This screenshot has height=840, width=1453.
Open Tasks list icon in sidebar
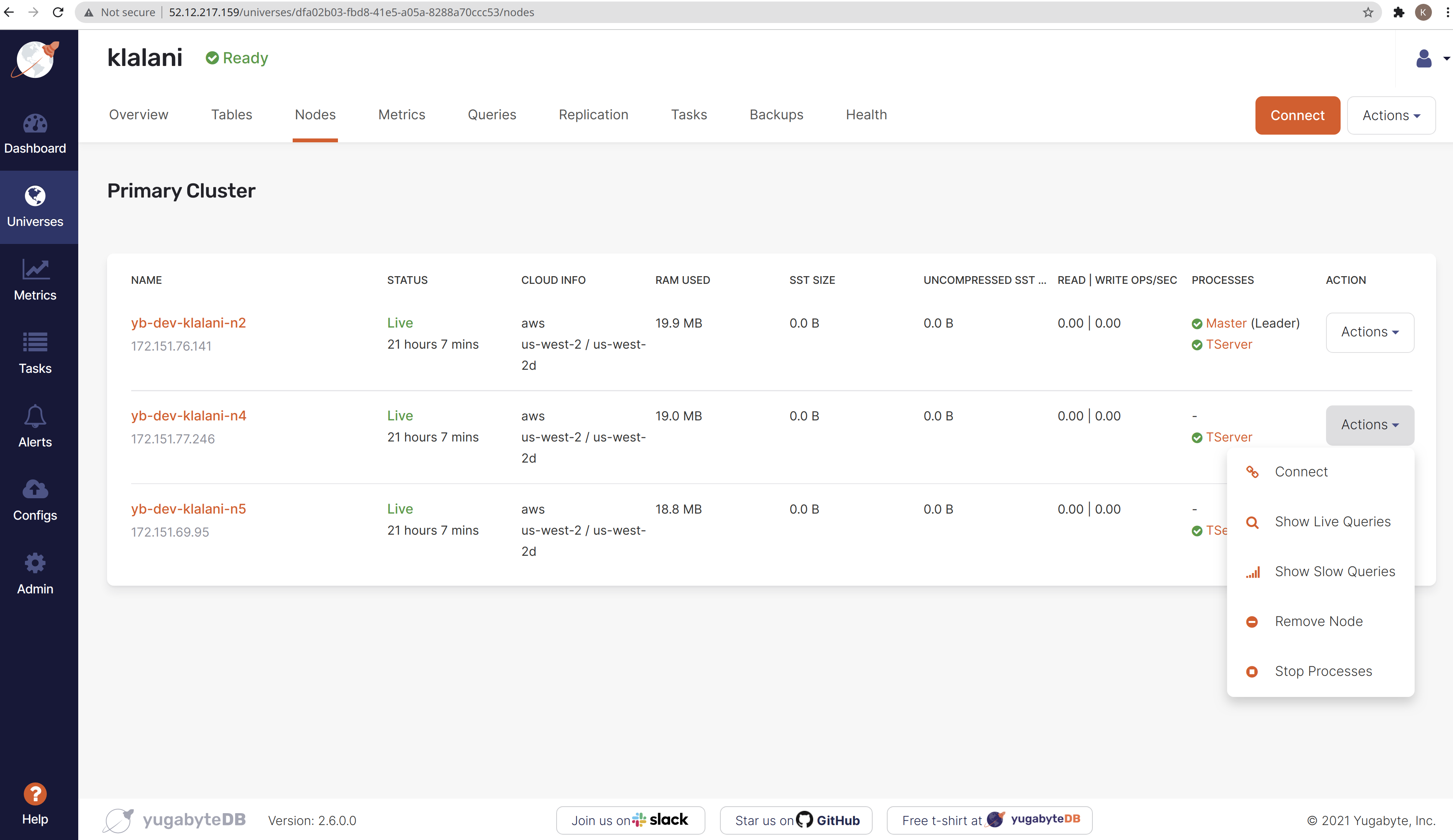[35, 343]
